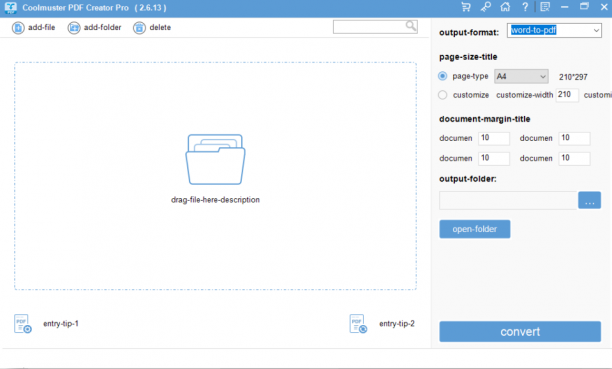
Task: Click the delete trash icon
Action: [139, 28]
